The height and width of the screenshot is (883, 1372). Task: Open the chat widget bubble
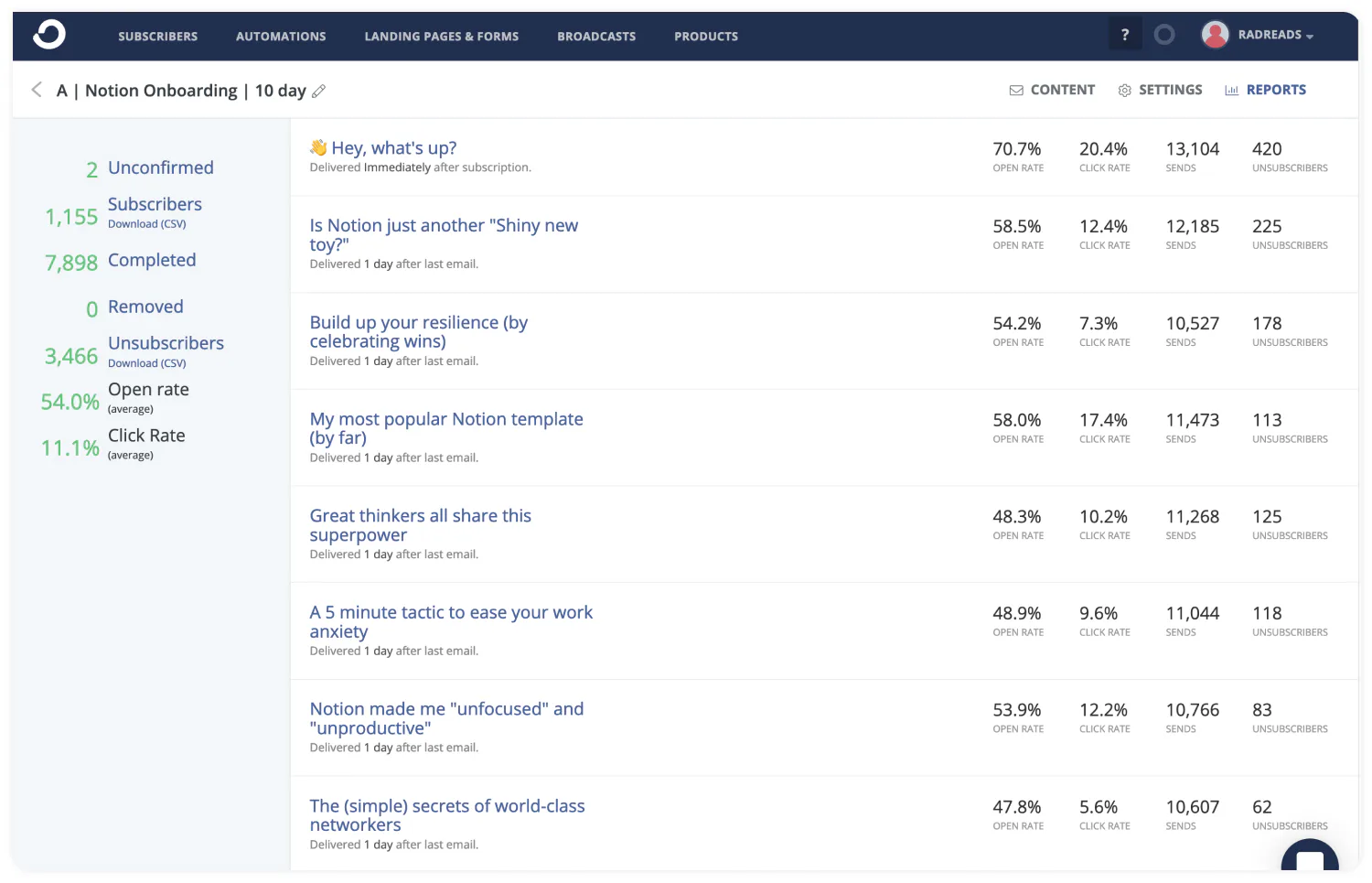(1310, 857)
